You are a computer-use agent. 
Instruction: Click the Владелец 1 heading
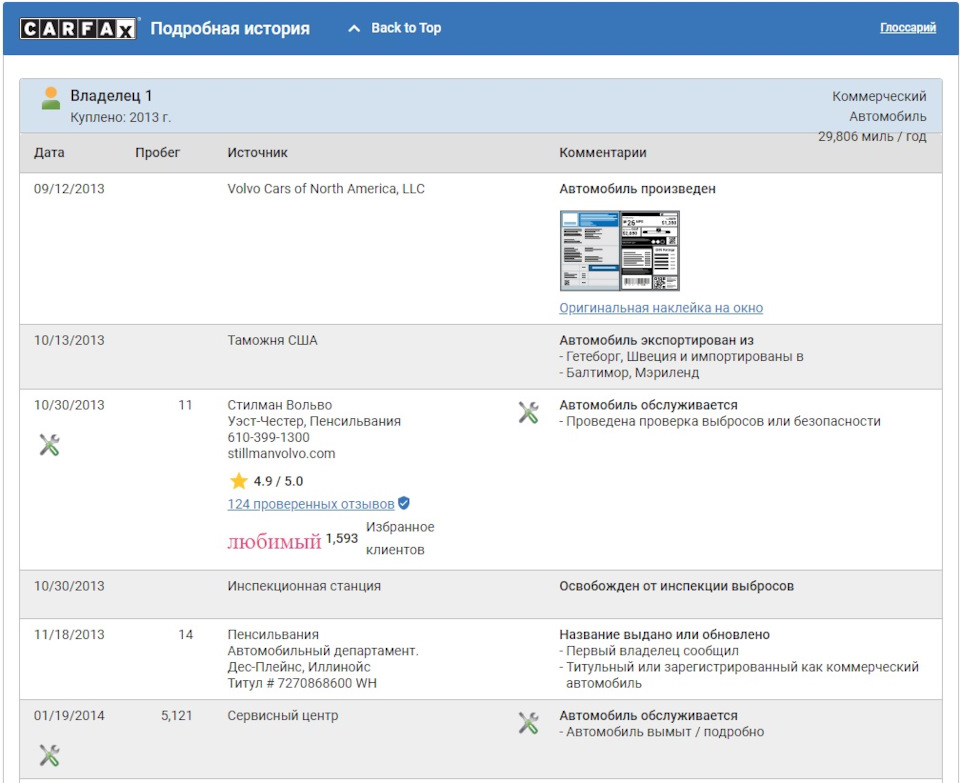(111, 96)
